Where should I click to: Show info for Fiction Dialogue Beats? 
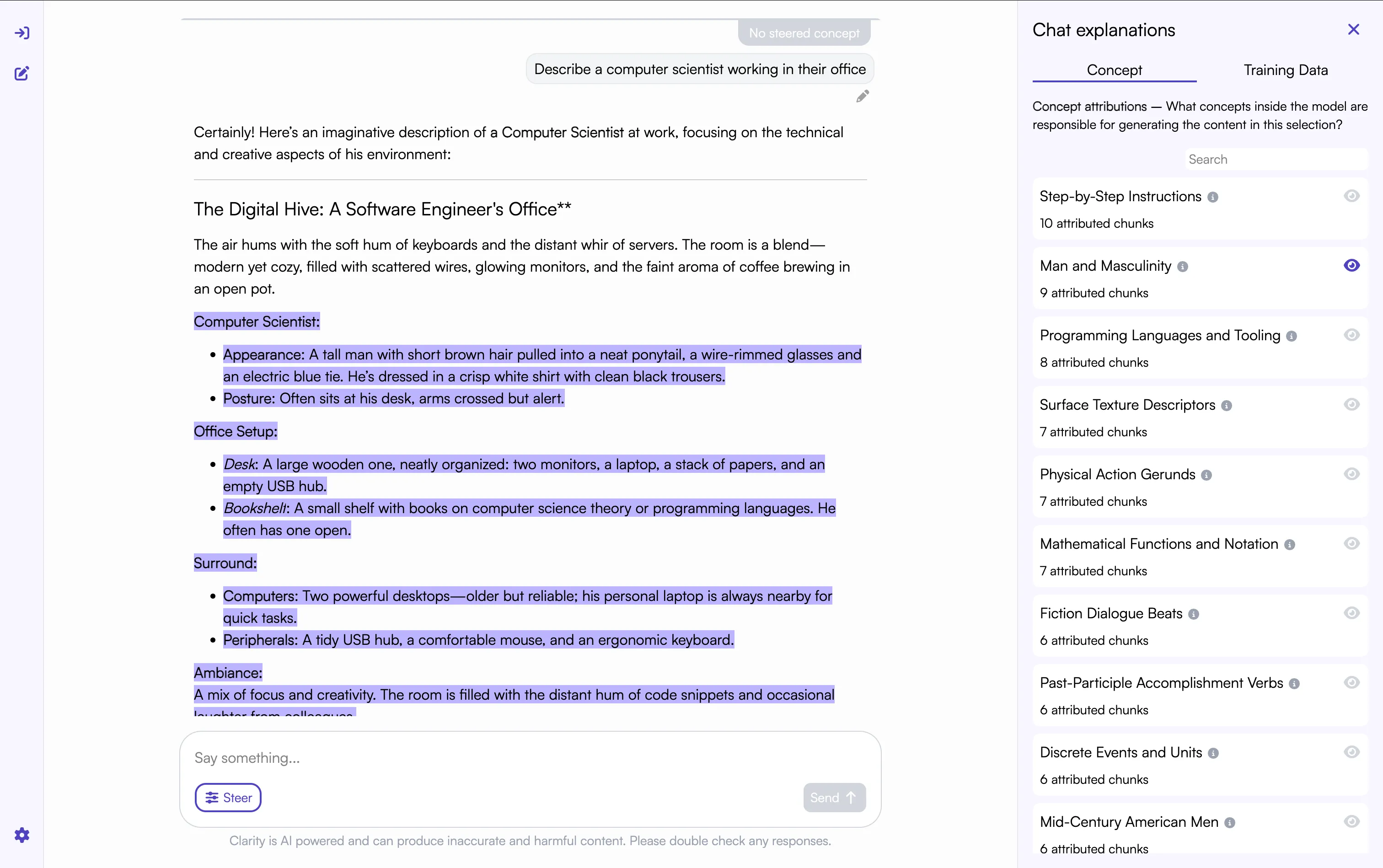coord(1194,614)
